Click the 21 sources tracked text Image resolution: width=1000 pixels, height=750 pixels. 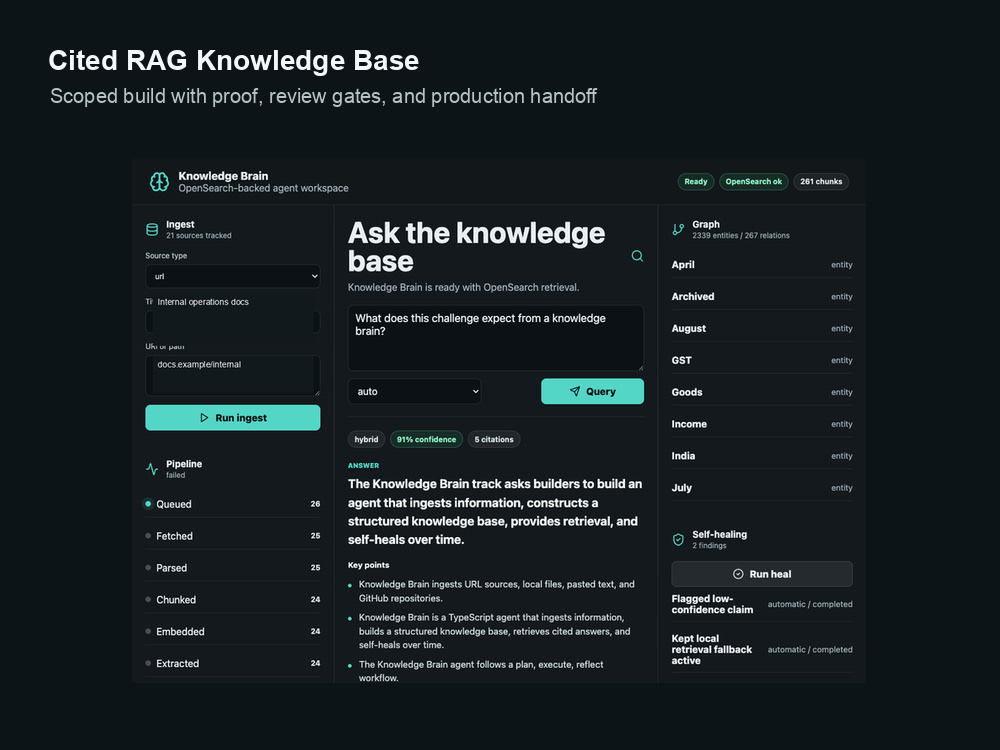click(198, 235)
